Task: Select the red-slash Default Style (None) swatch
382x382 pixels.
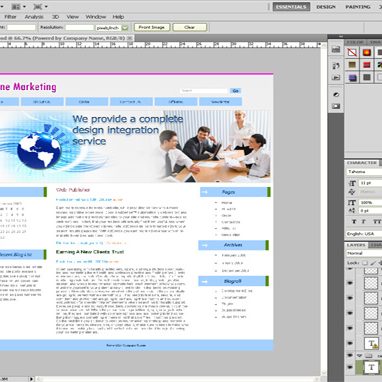Action: (352, 53)
